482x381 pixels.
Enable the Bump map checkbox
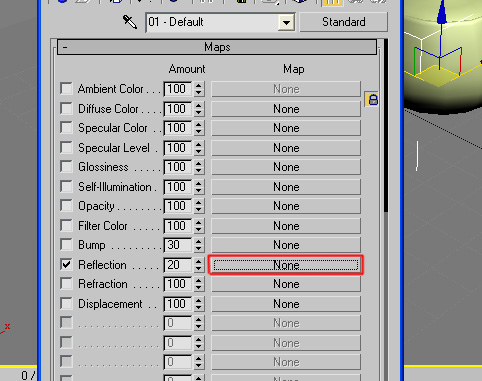click(66, 245)
